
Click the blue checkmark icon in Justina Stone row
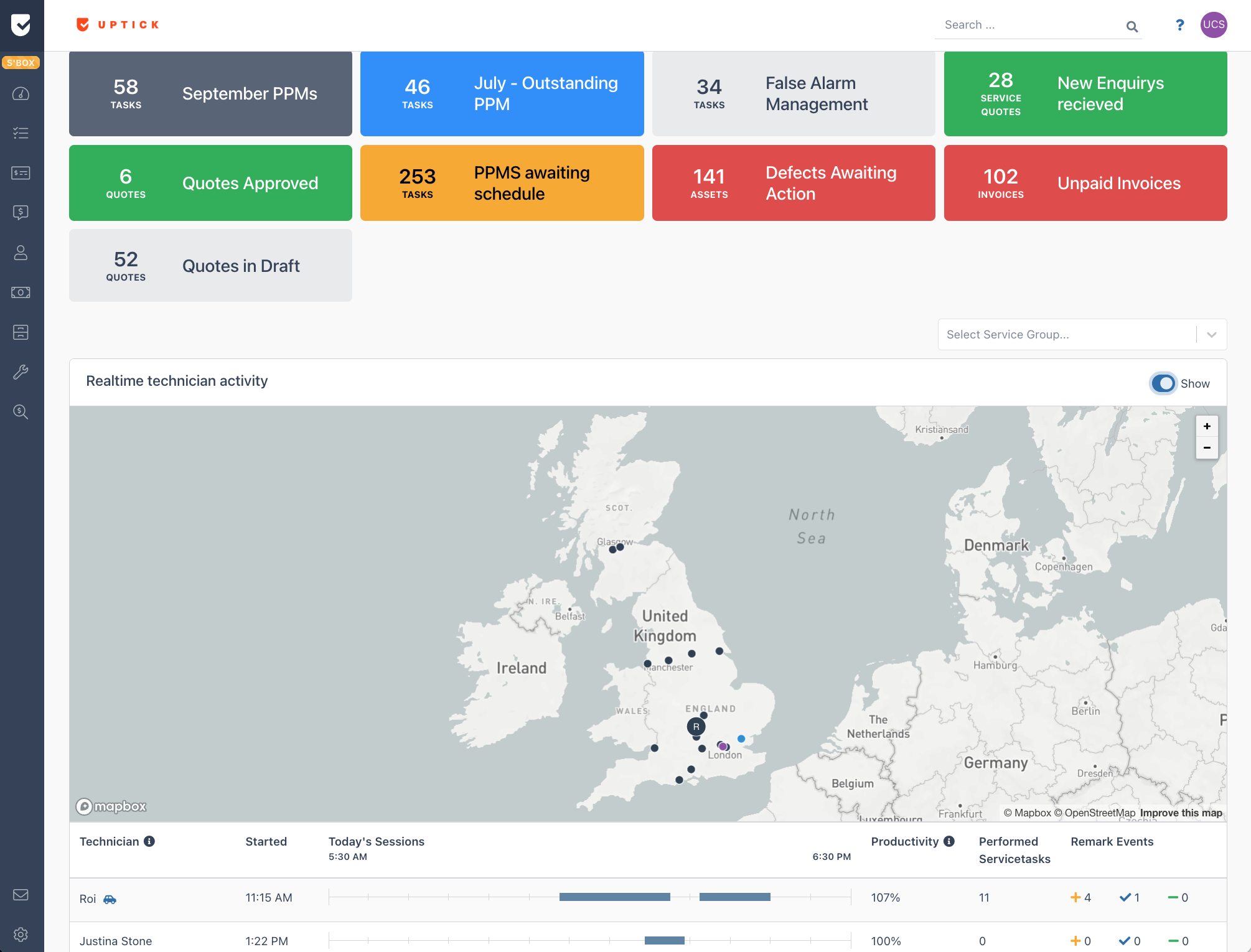click(1125, 941)
